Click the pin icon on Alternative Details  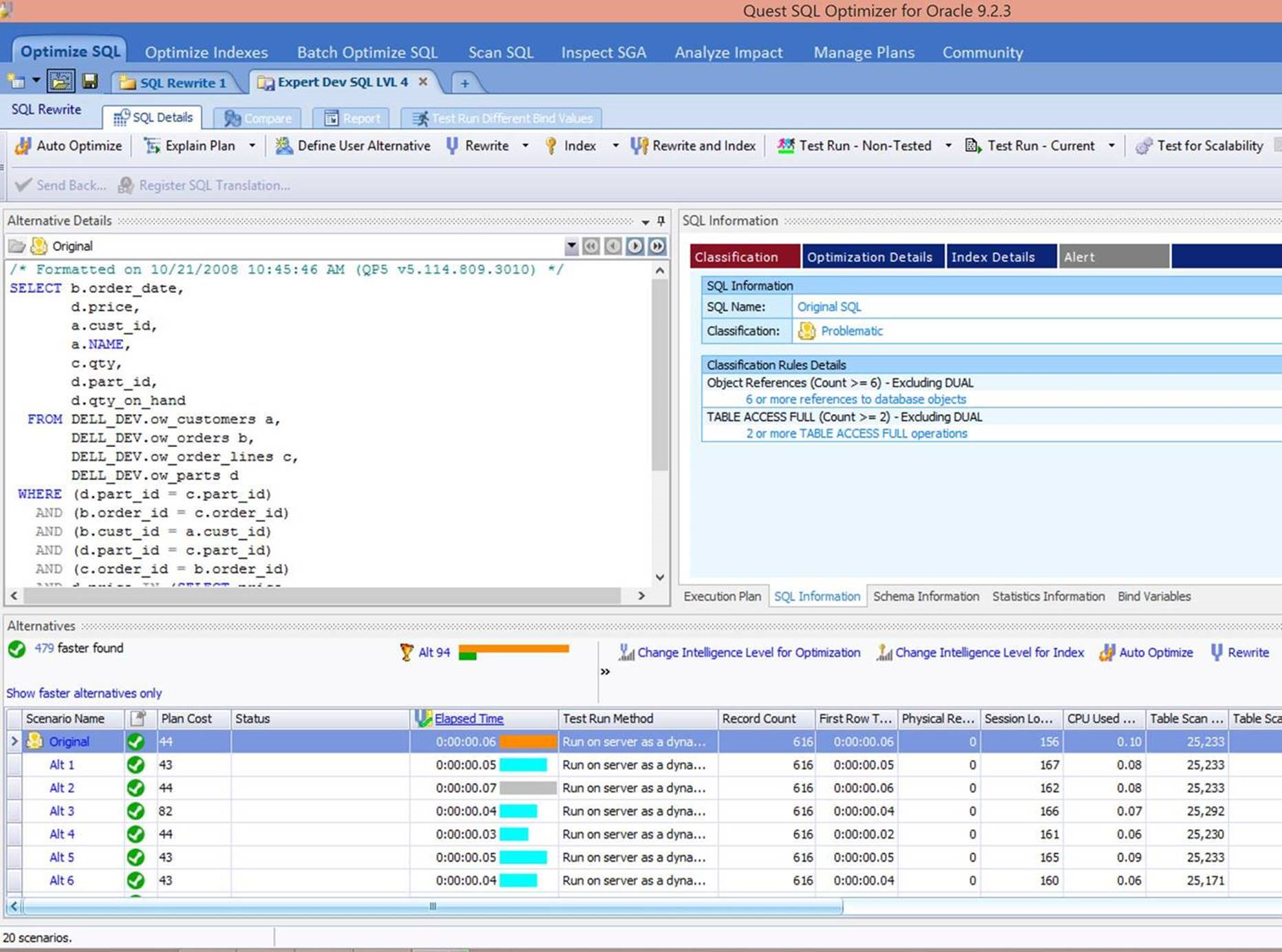tap(661, 221)
